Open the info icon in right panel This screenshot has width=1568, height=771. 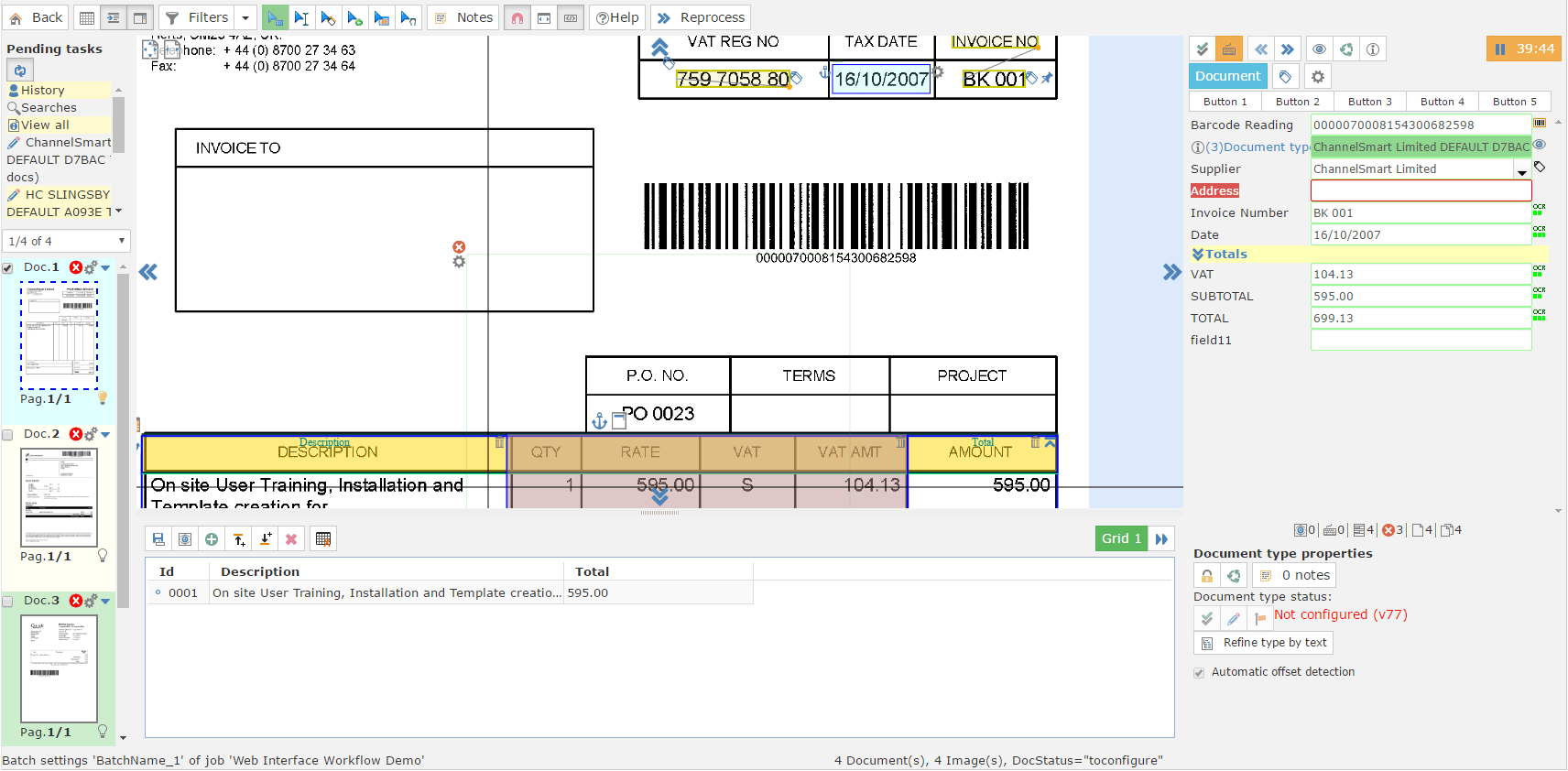[x=1373, y=49]
